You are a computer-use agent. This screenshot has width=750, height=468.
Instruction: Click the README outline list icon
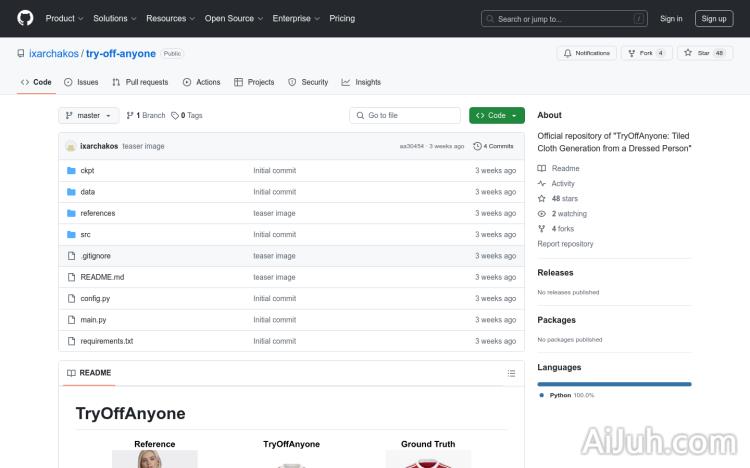[511, 373]
